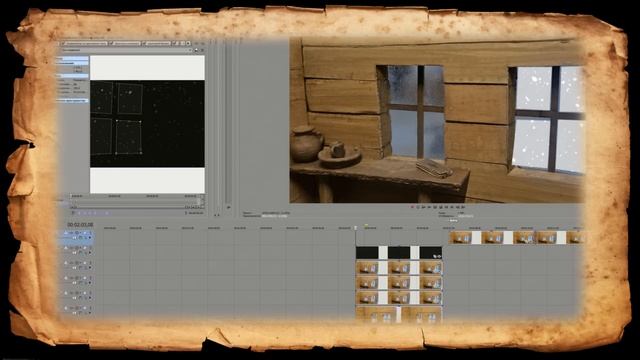Select the second cabin clip on top track

(492, 238)
